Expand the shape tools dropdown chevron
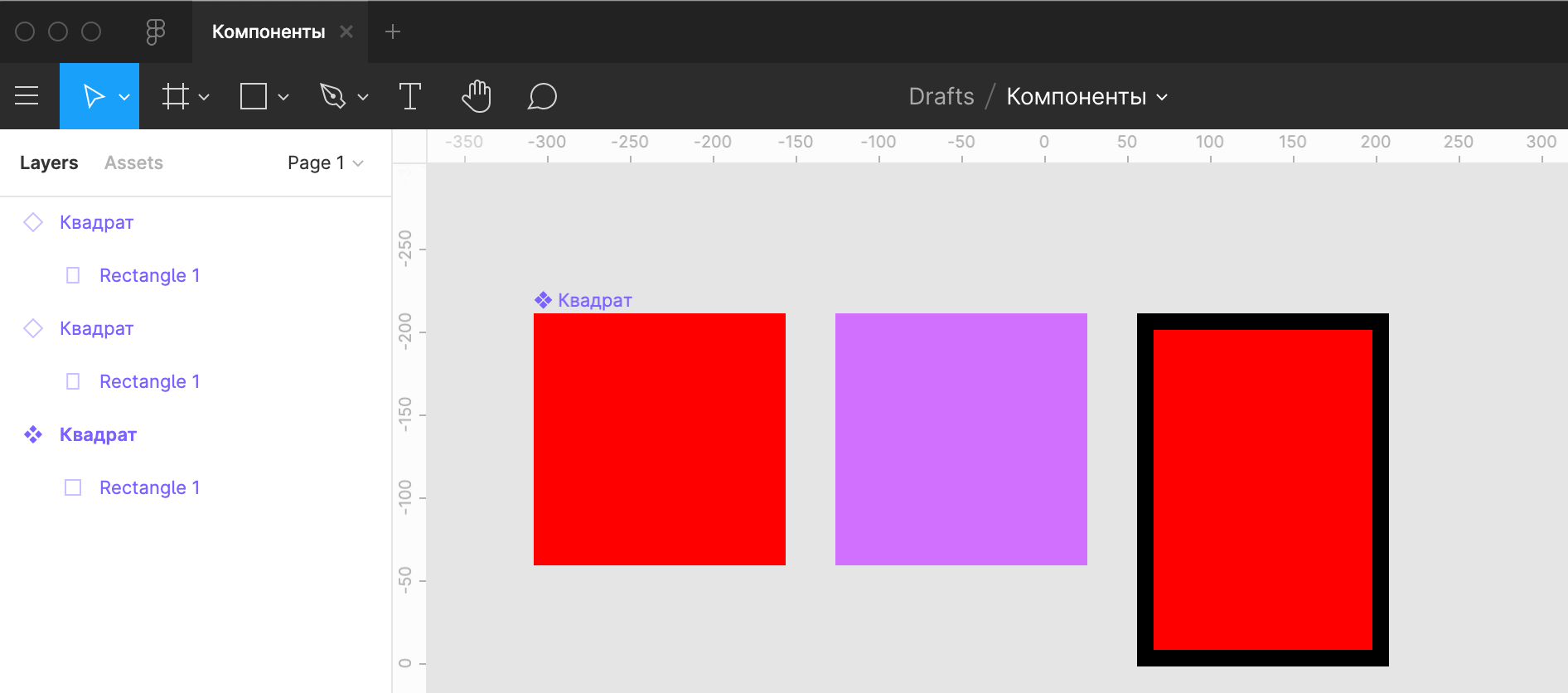Image resolution: width=1568 pixels, height=693 pixels. click(x=283, y=97)
